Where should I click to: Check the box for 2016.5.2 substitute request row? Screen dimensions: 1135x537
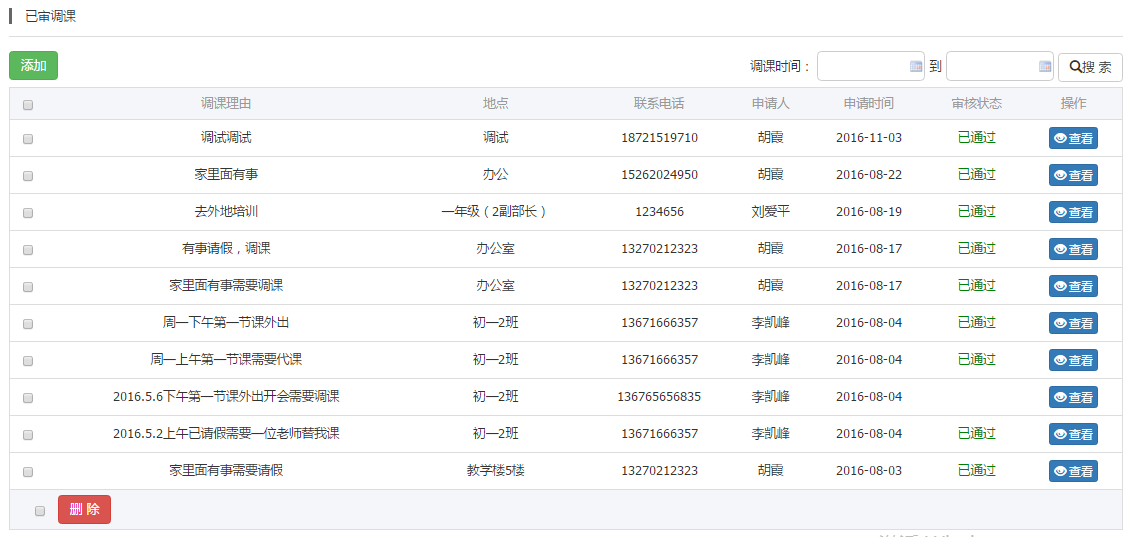(28, 435)
